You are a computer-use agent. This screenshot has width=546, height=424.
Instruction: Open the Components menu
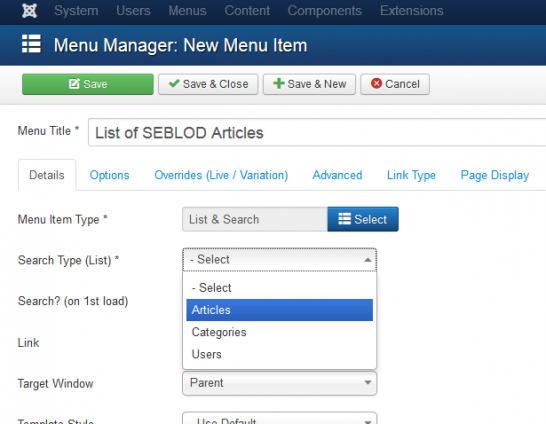tap(325, 11)
